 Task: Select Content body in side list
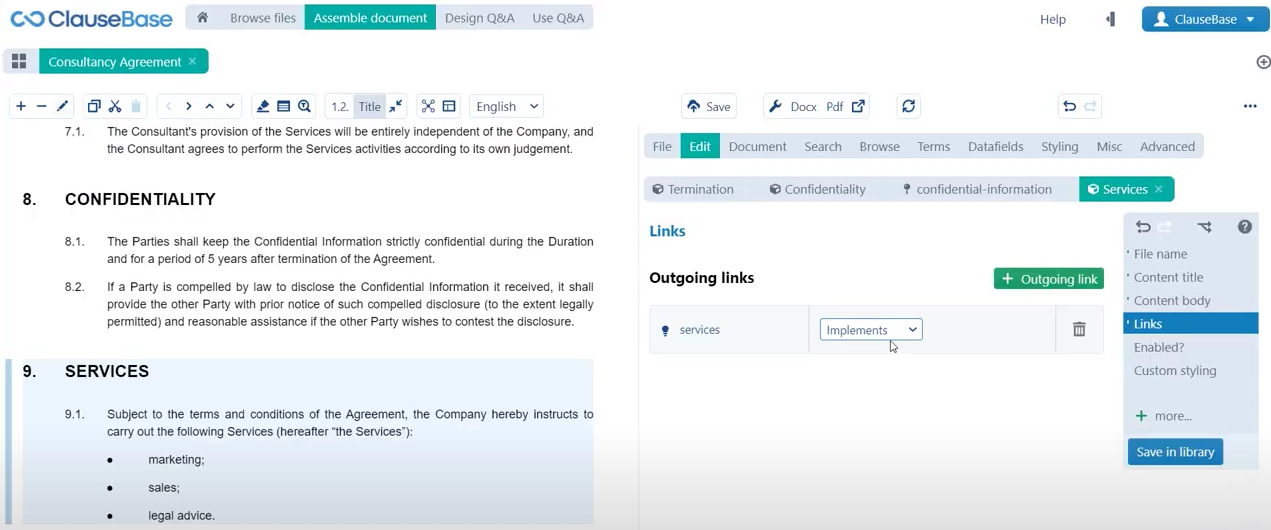coord(1172,300)
